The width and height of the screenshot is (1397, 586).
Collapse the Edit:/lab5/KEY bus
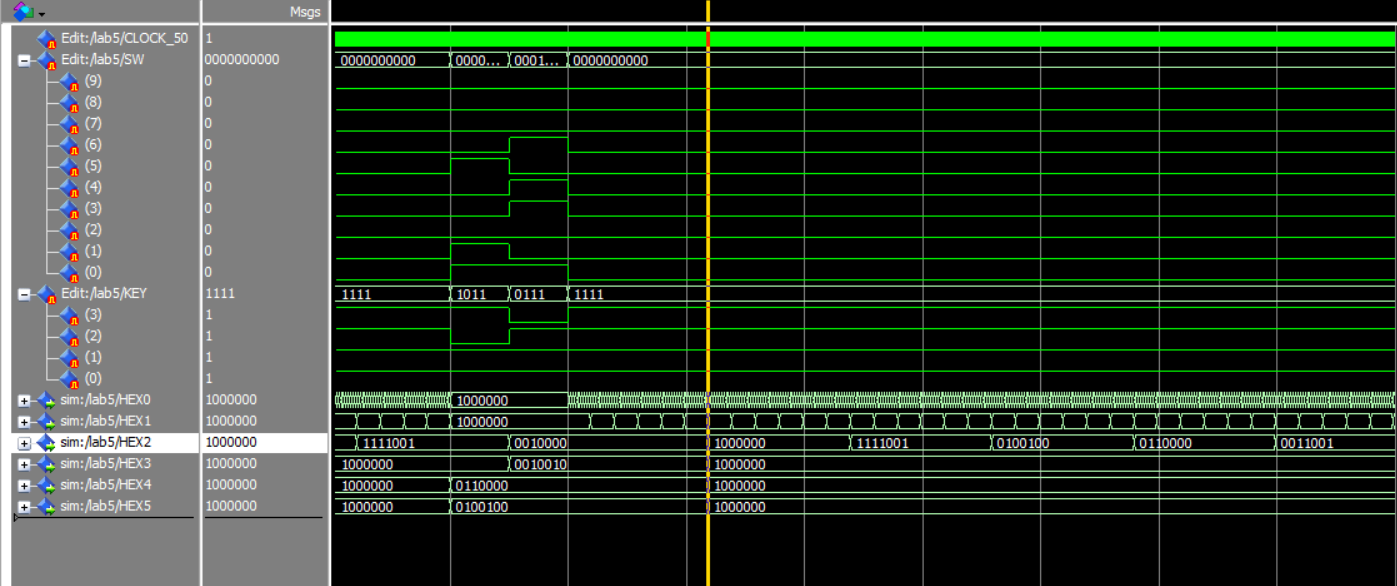tap(24, 294)
